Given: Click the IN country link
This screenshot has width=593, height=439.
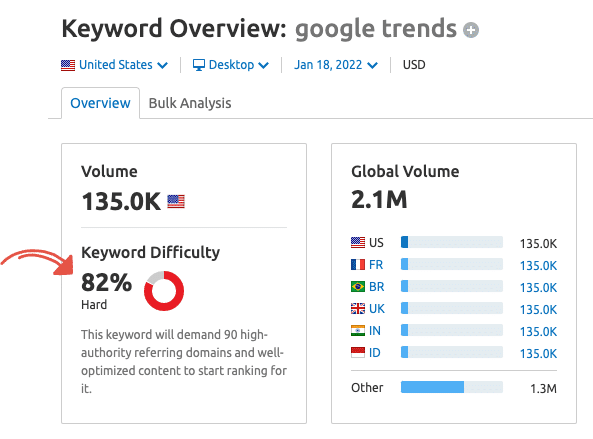Looking at the screenshot, I should point(375,331).
